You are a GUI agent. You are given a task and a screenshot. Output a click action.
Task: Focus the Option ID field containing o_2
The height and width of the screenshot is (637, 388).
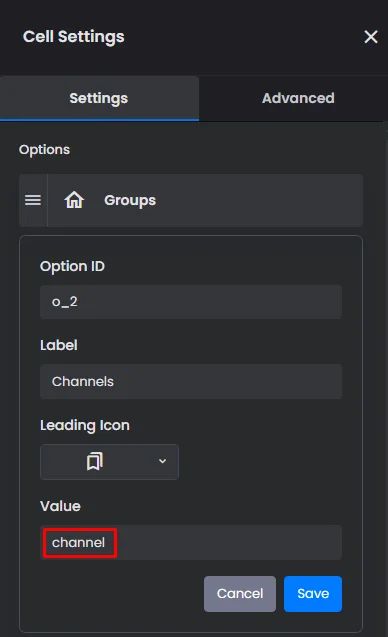pos(191,302)
